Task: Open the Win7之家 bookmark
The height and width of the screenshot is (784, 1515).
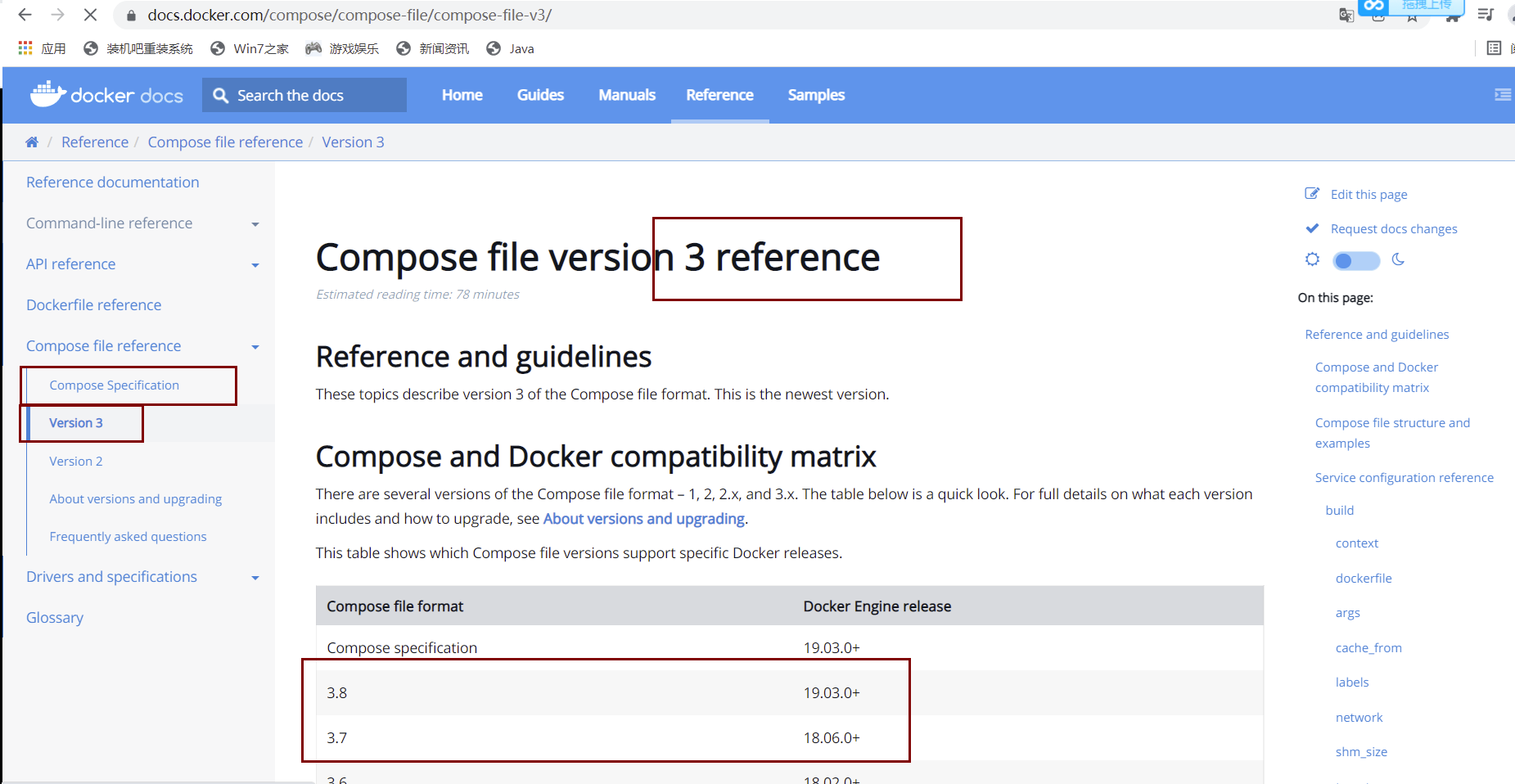Action: click(x=250, y=48)
